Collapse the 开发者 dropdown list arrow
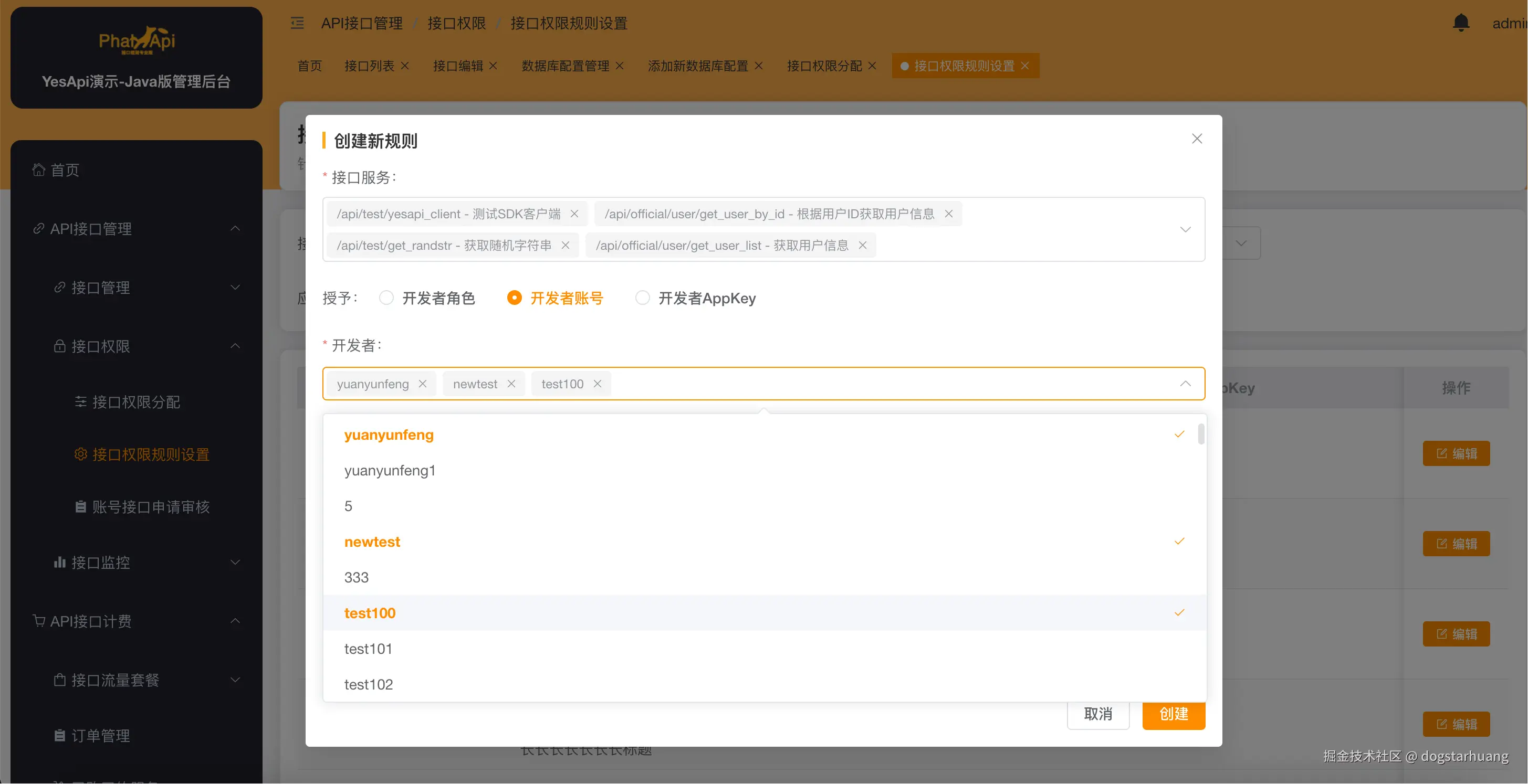Screen dimensions: 1528x784 1185,384
